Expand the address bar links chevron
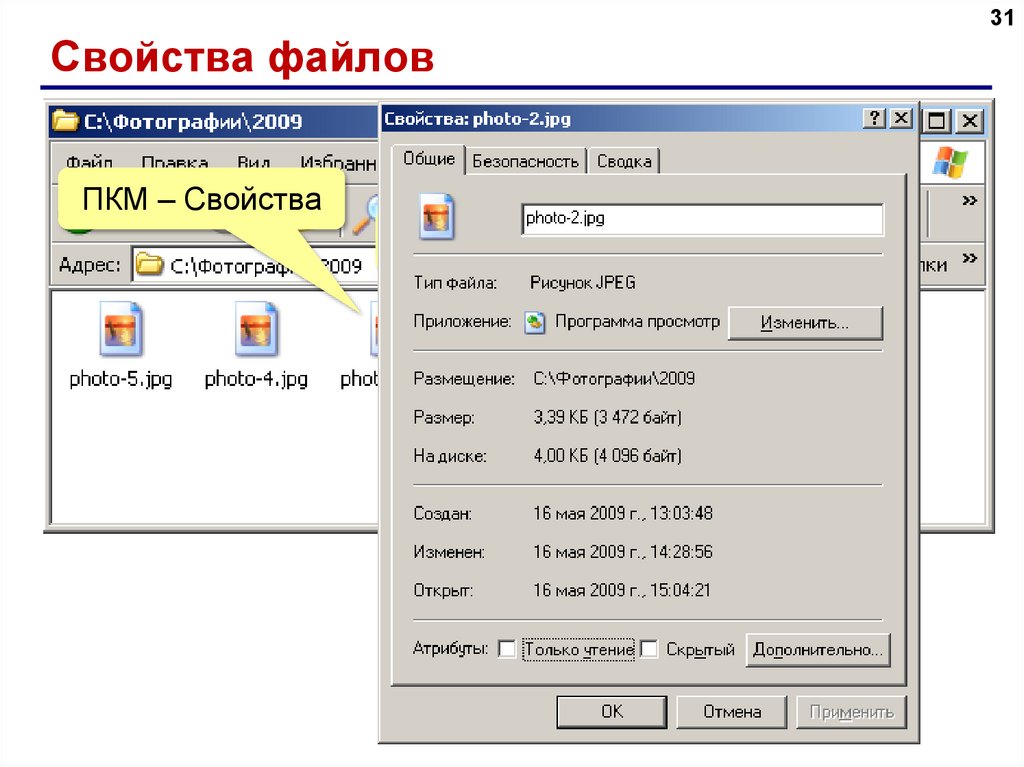 [968, 260]
